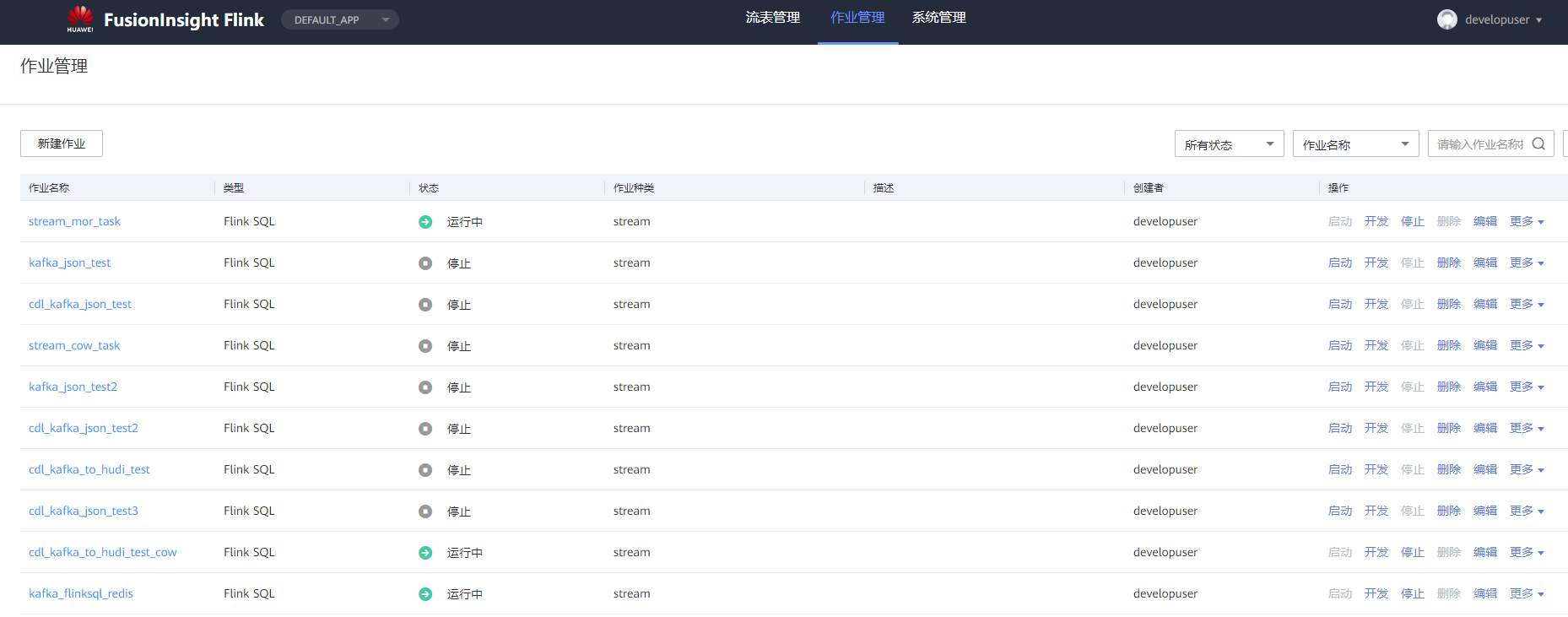Click the FusionInsight Flink title text
1568x617 pixels.
point(184,19)
